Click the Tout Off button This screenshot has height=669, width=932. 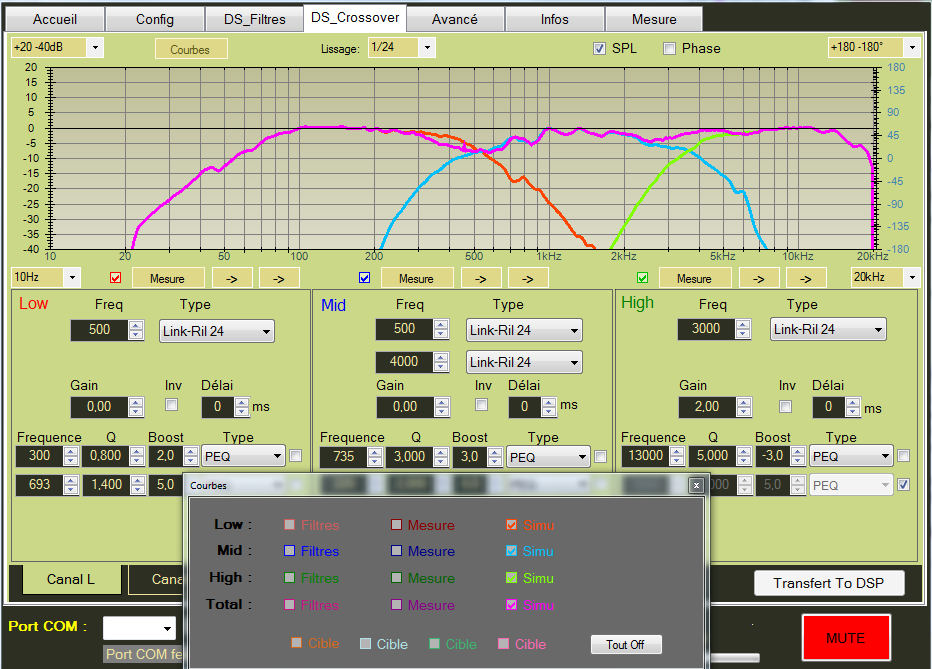625,645
